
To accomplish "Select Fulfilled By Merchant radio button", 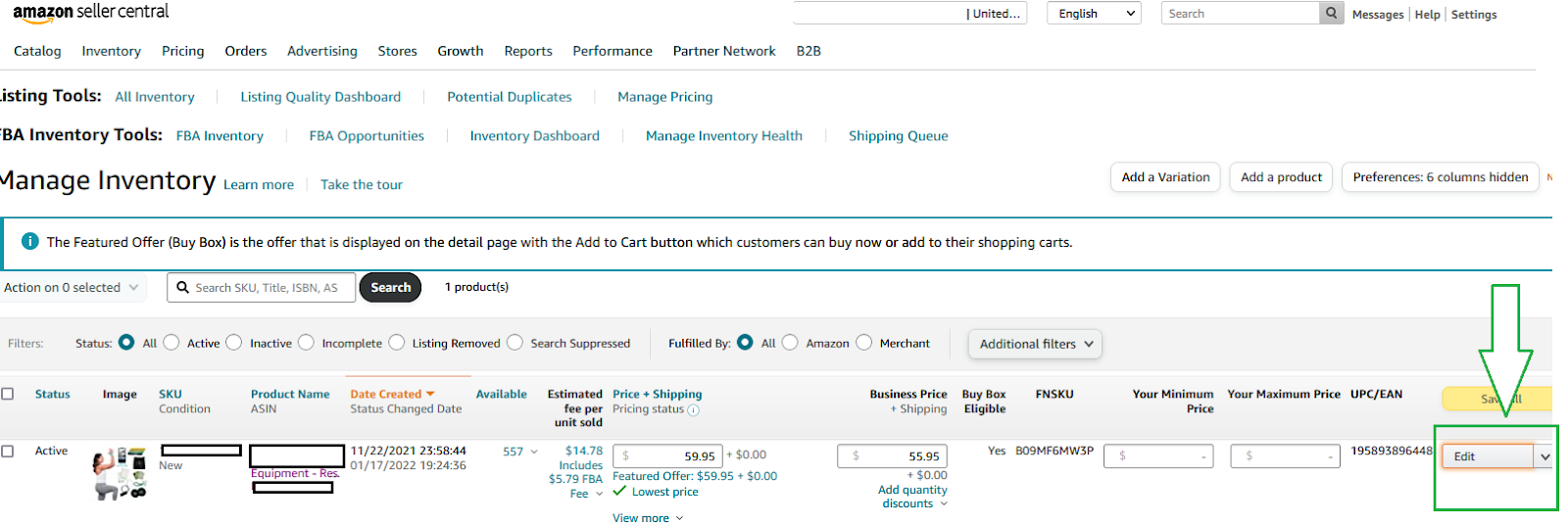I will pos(863,343).
